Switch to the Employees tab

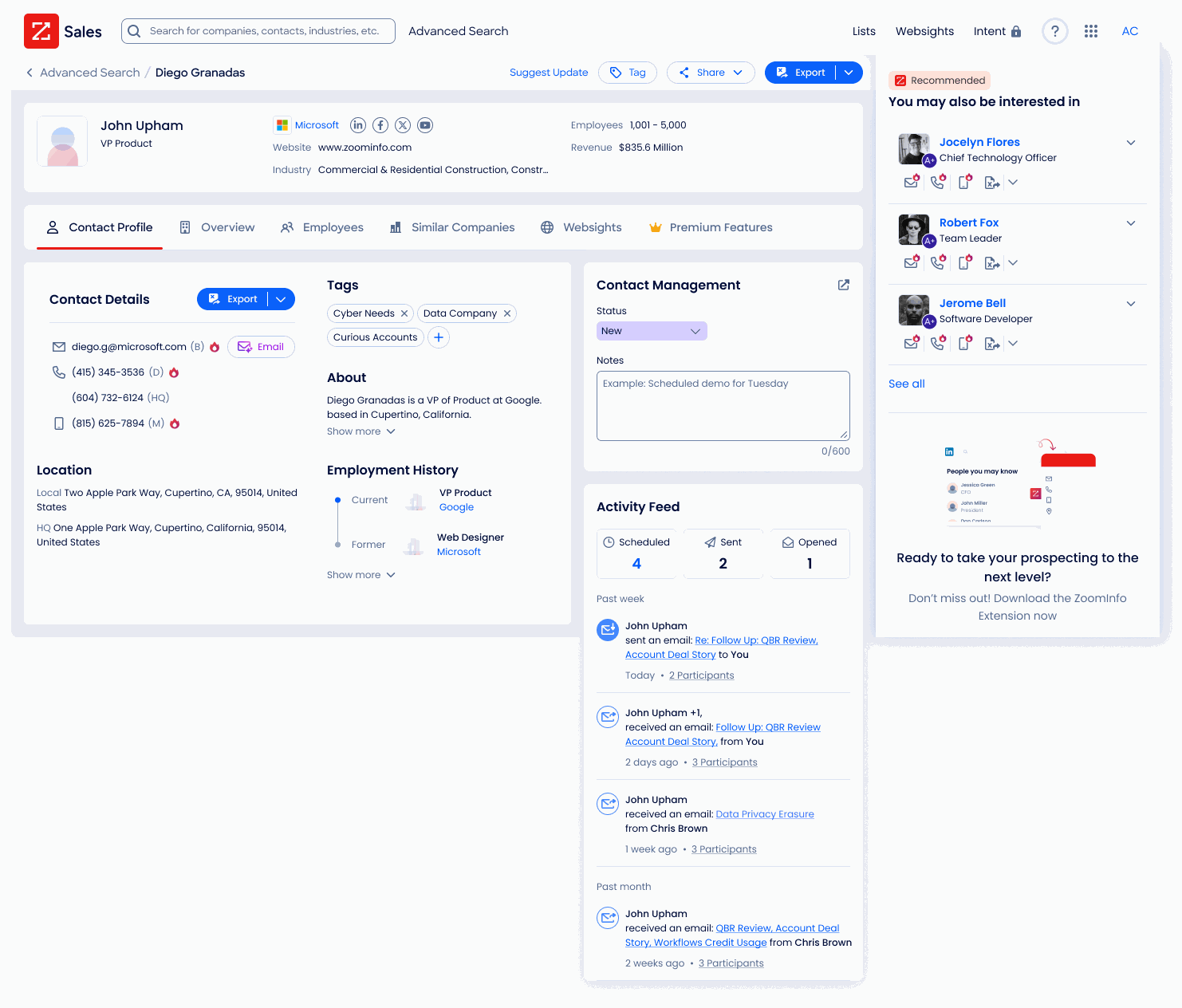point(322,227)
